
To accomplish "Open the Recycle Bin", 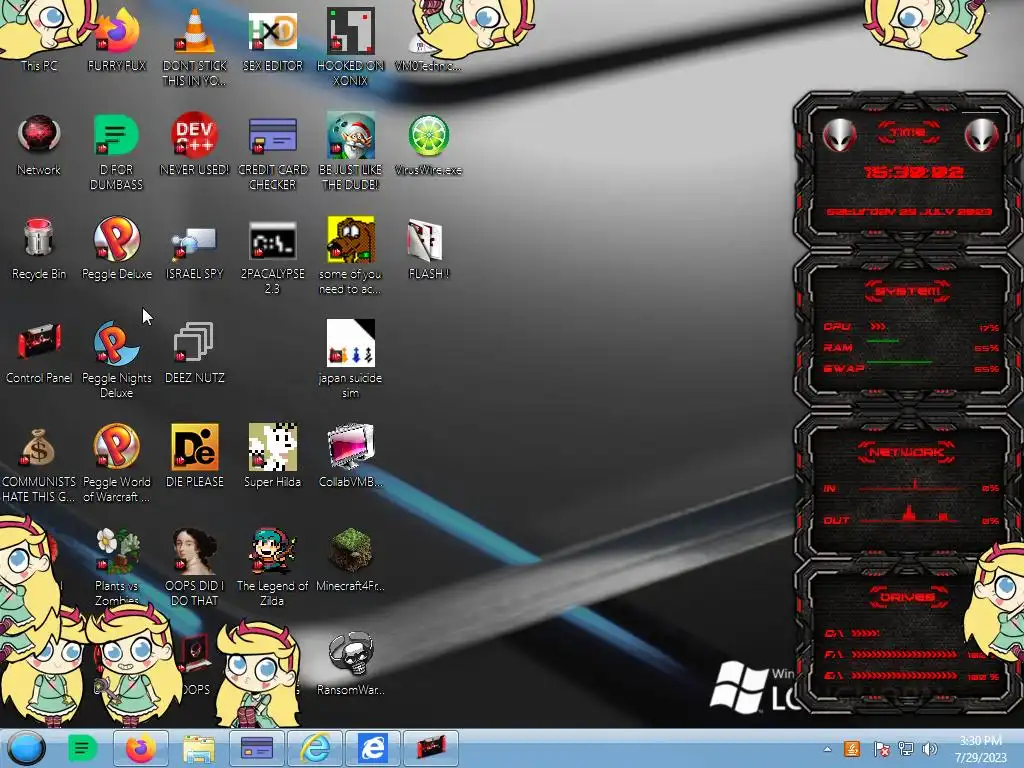I will click(39, 248).
